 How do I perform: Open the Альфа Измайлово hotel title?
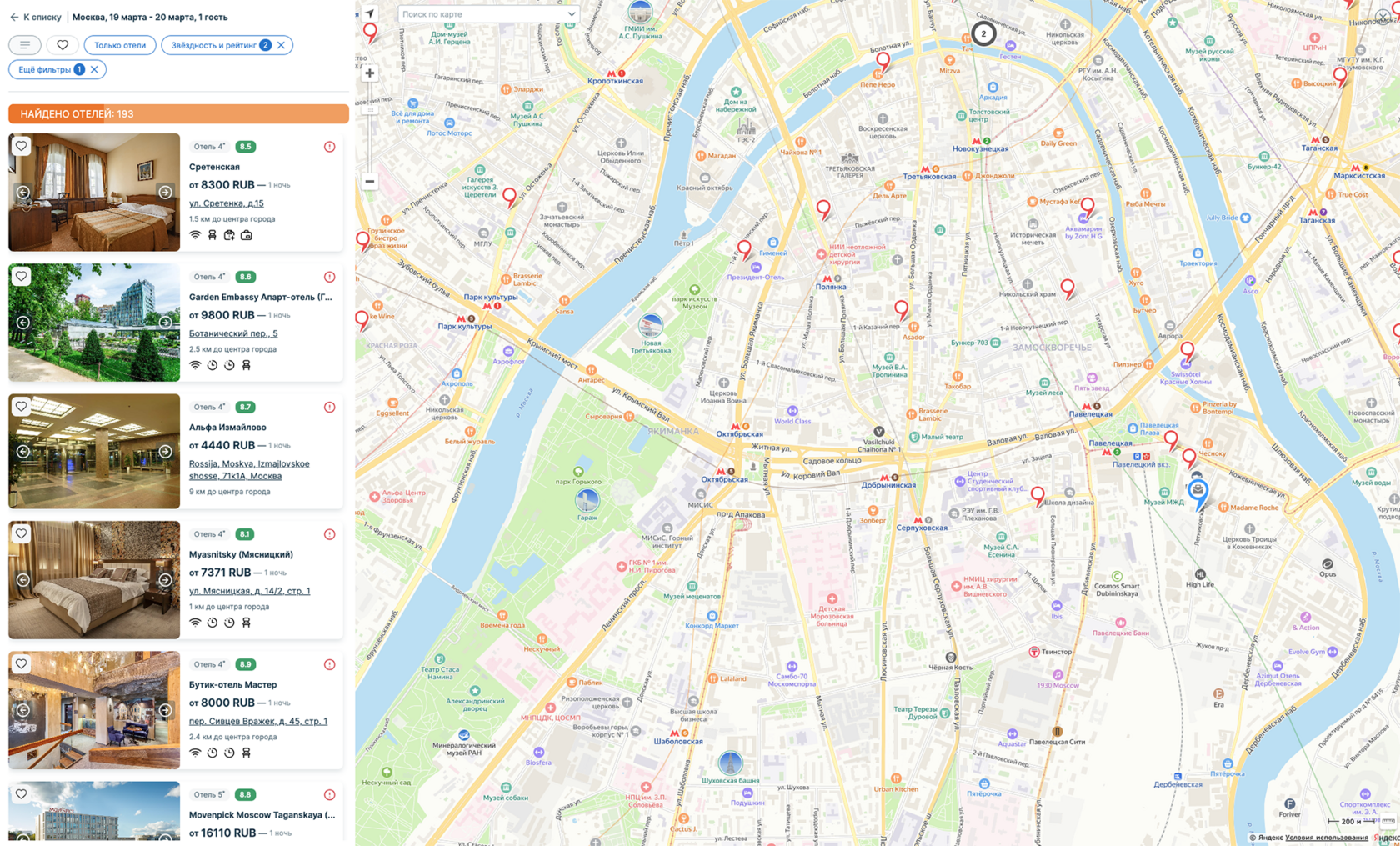point(227,428)
